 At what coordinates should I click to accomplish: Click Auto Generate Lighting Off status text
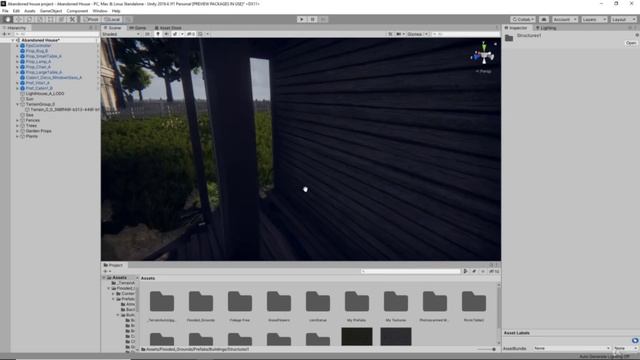(x=604, y=356)
